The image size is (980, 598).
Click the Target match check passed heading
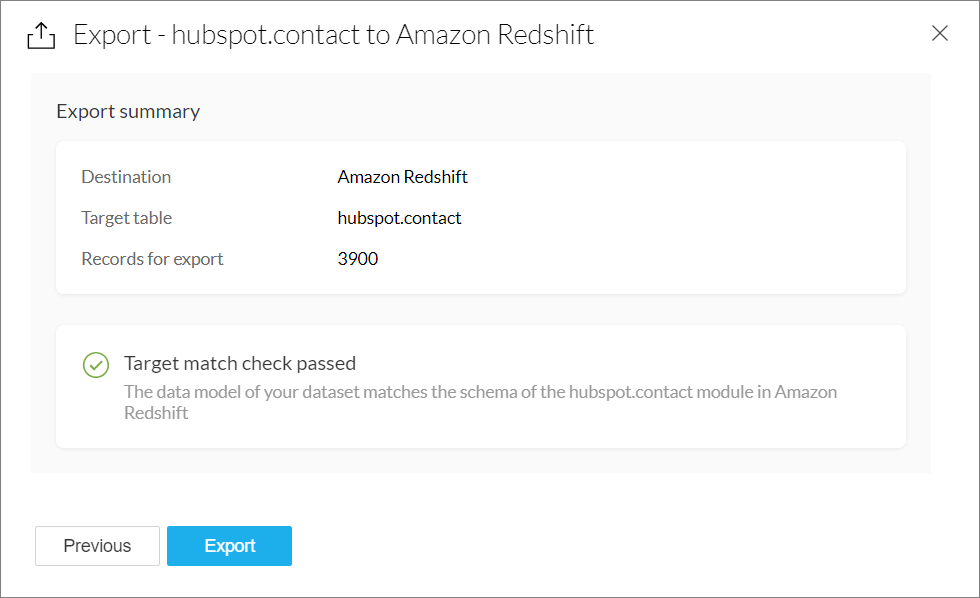click(x=240, y=363)
